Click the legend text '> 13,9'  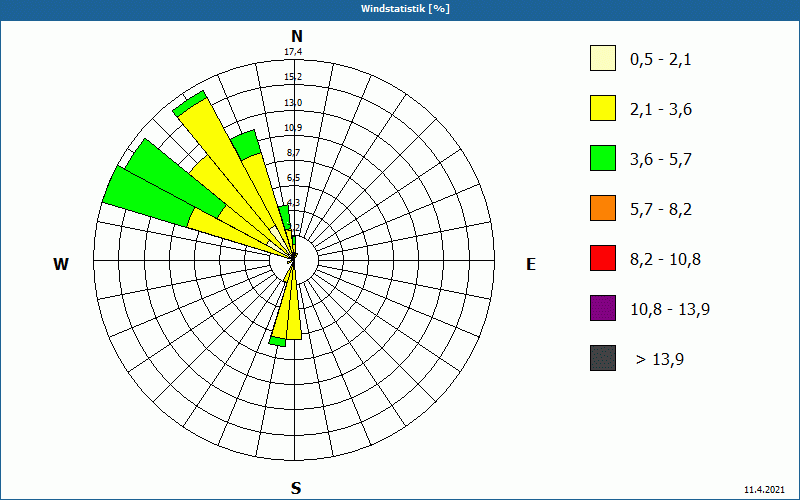(x=660, y=360)
